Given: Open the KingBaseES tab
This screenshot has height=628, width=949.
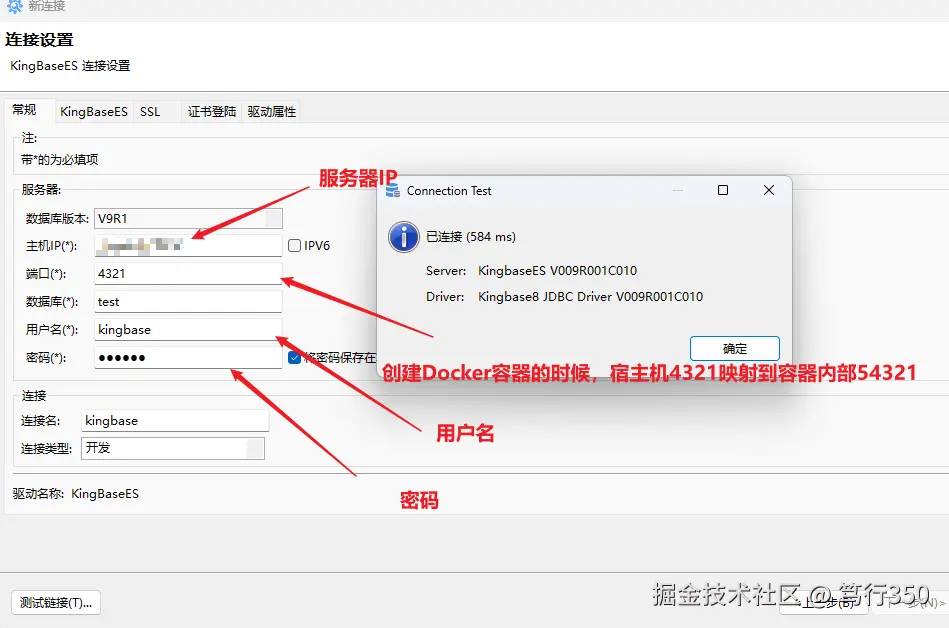Looking at the screenshot, I should [94, 111].
